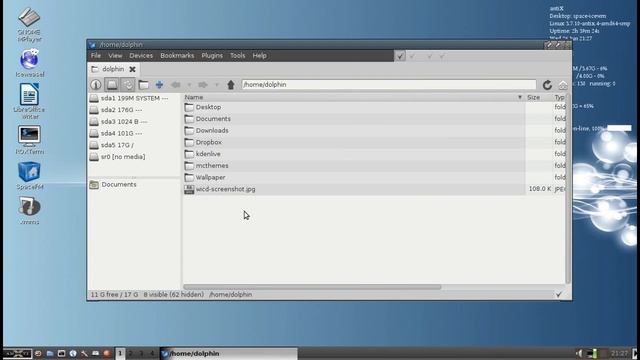Sort by the Type column header

click(559, 97)
